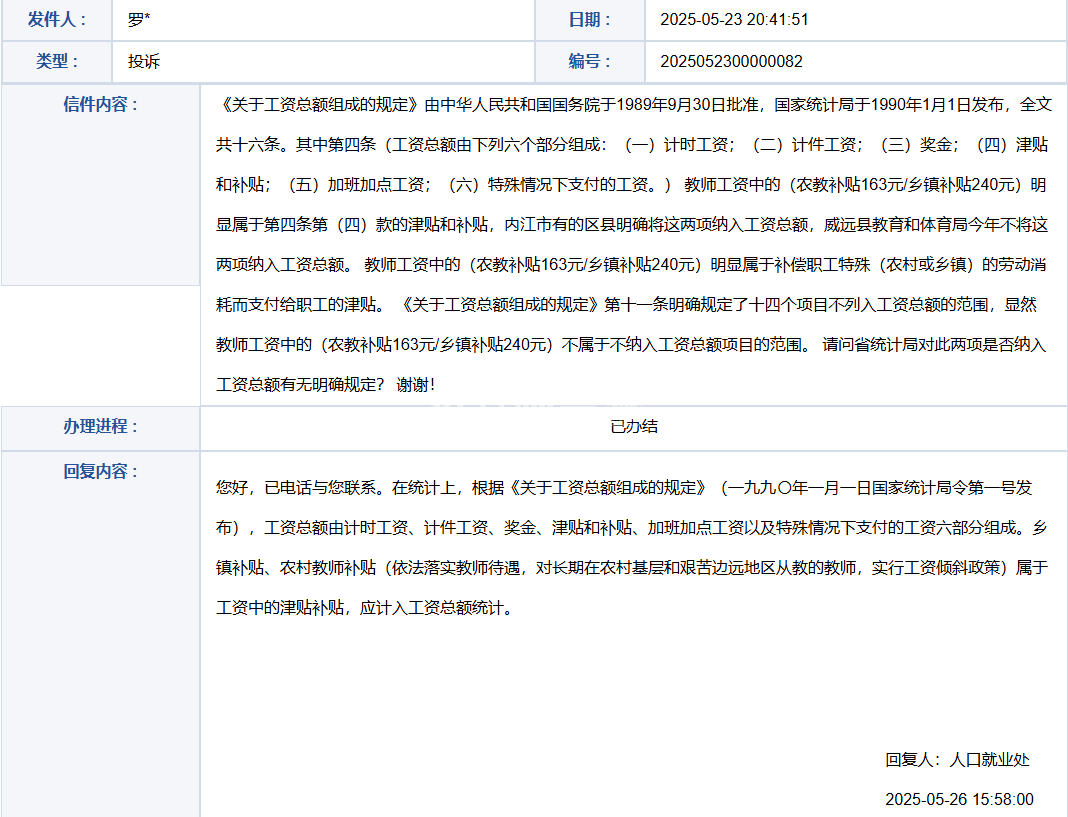Click the 编号 field label
Screen dimensions: 1068x817
(x=590, y=61)
